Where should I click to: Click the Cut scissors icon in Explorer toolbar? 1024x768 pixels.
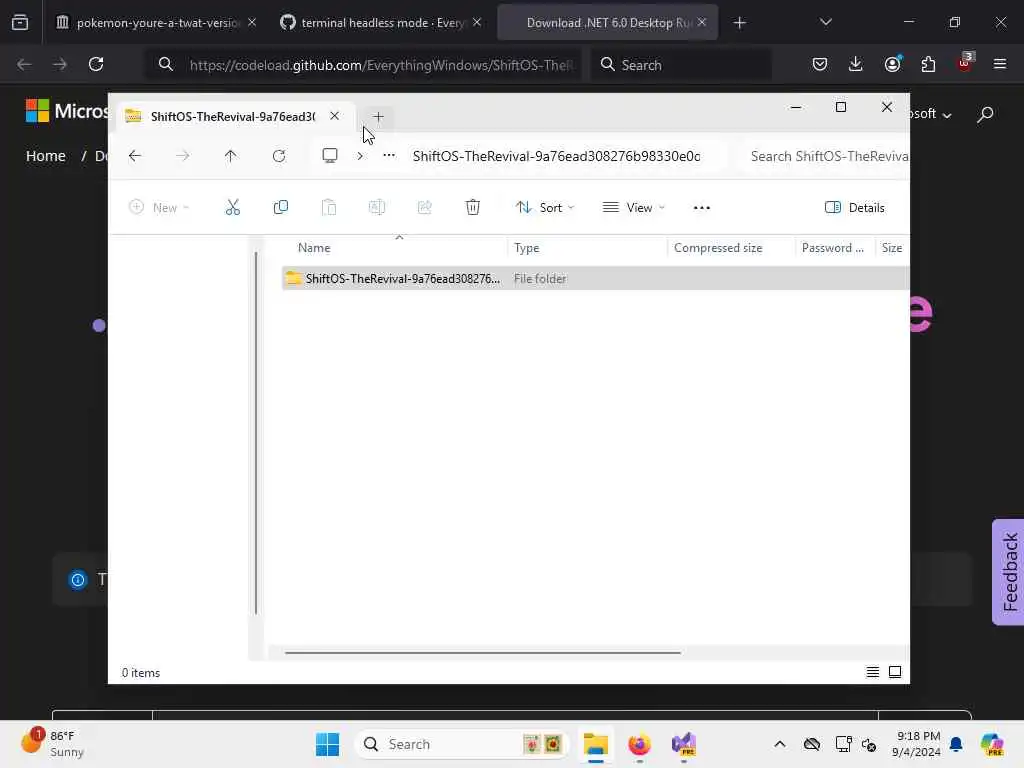pyautogui.click(x=232, y=208)
